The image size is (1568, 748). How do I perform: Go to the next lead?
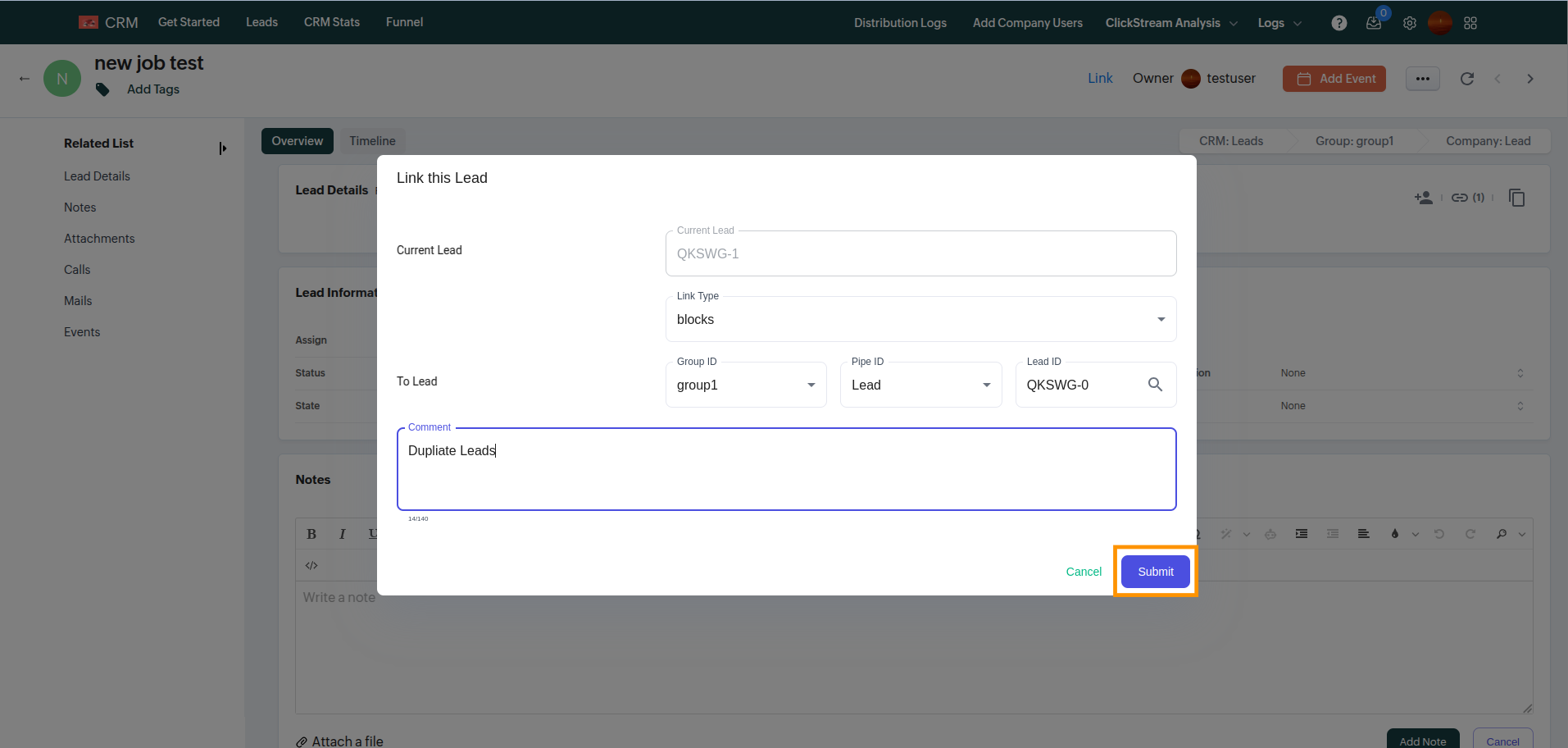[x=1530, y=79]
